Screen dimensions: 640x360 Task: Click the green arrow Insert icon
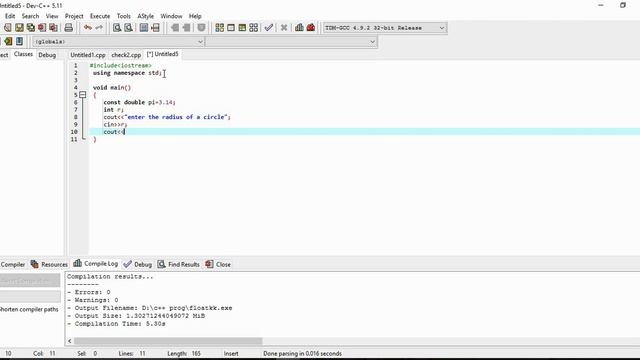[8, 41]
